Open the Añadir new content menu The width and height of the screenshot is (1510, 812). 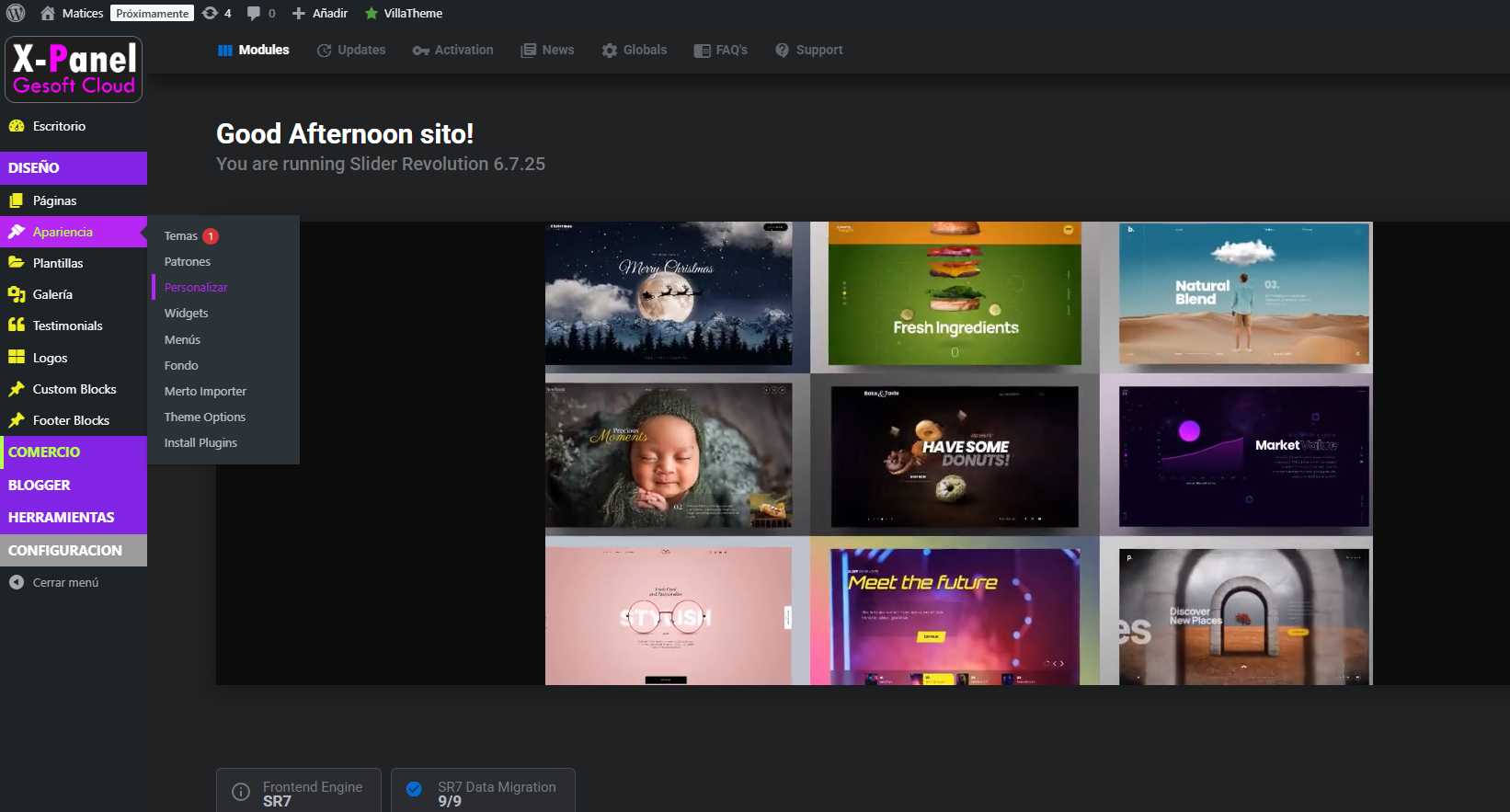(319, 13)
